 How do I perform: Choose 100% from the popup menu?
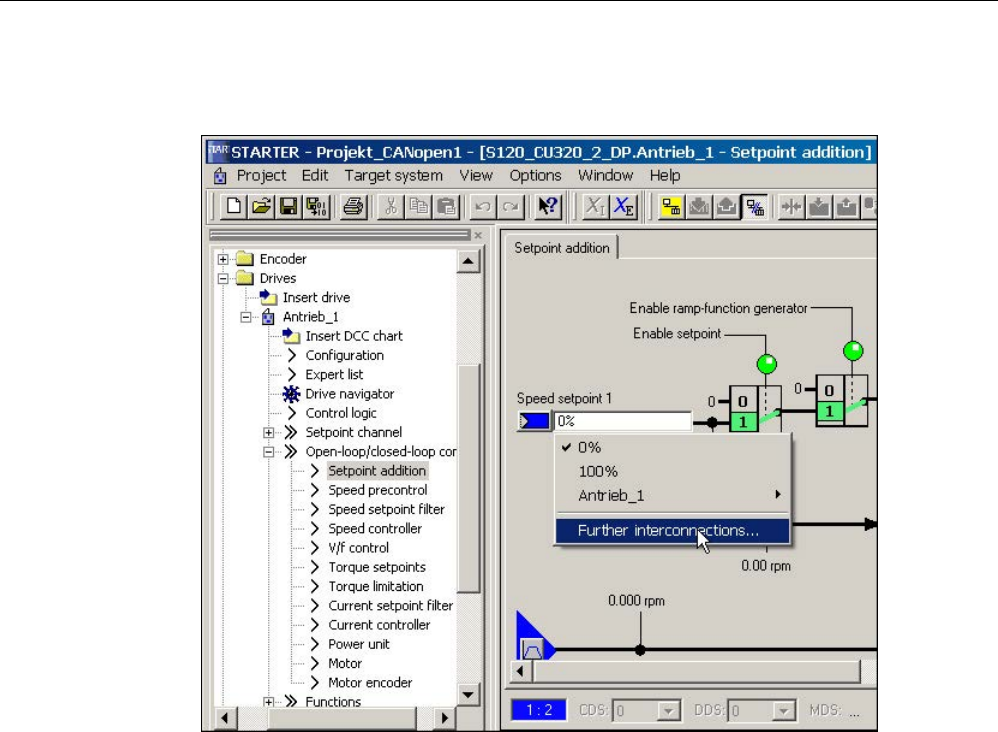(x=673, y=472)
